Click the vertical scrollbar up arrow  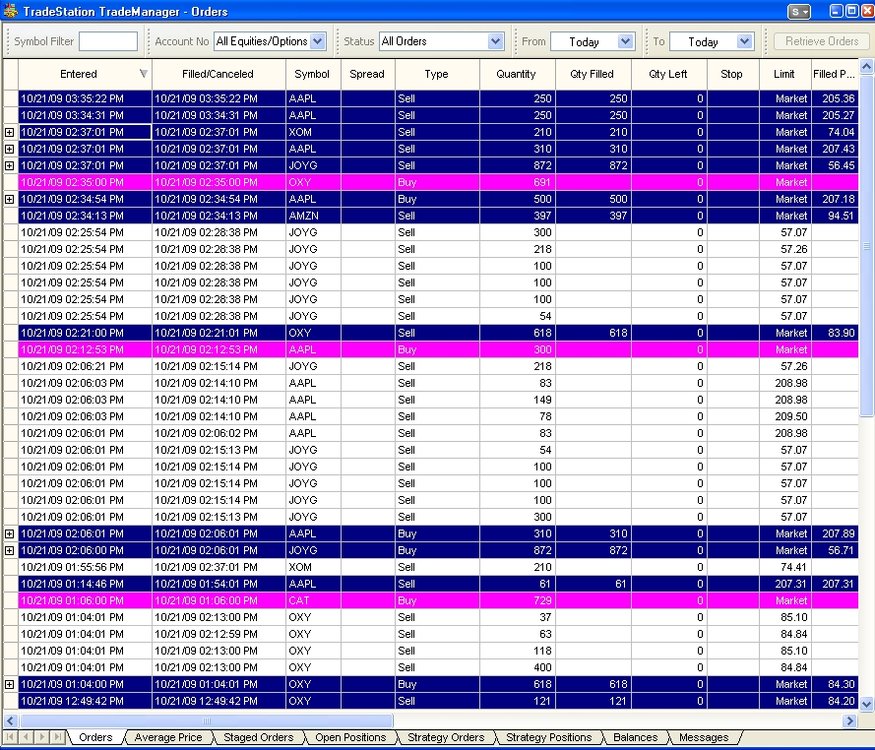tap(867, 67)
